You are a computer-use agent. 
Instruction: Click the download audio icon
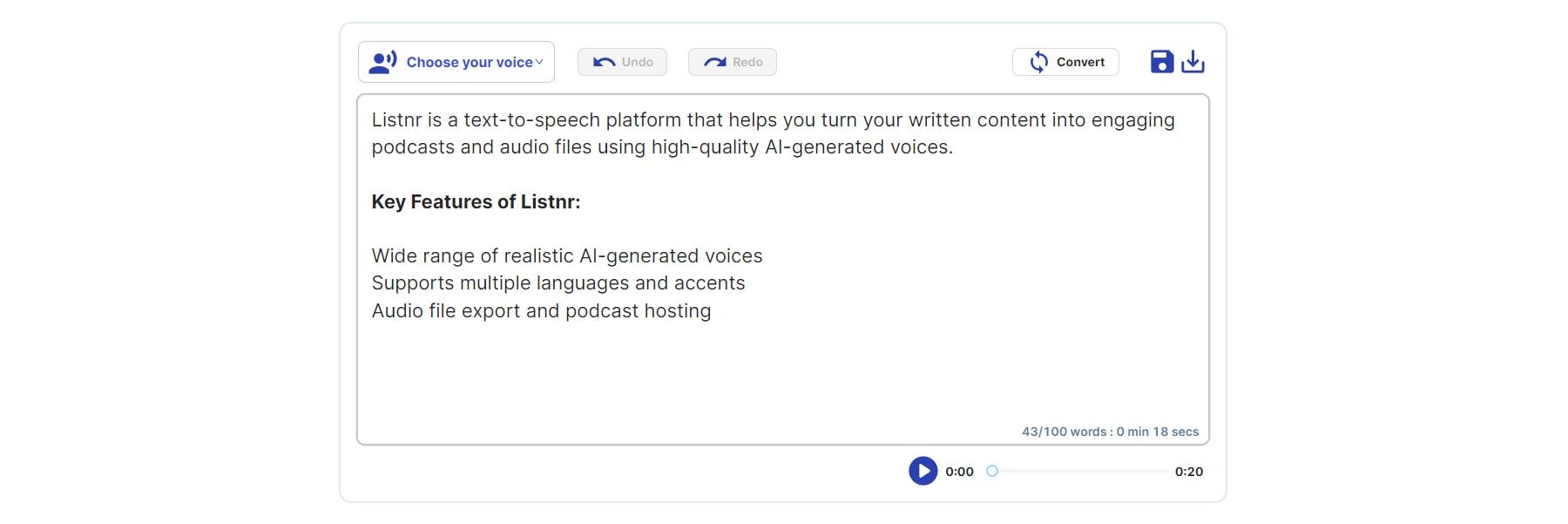tap(1193, 62)
